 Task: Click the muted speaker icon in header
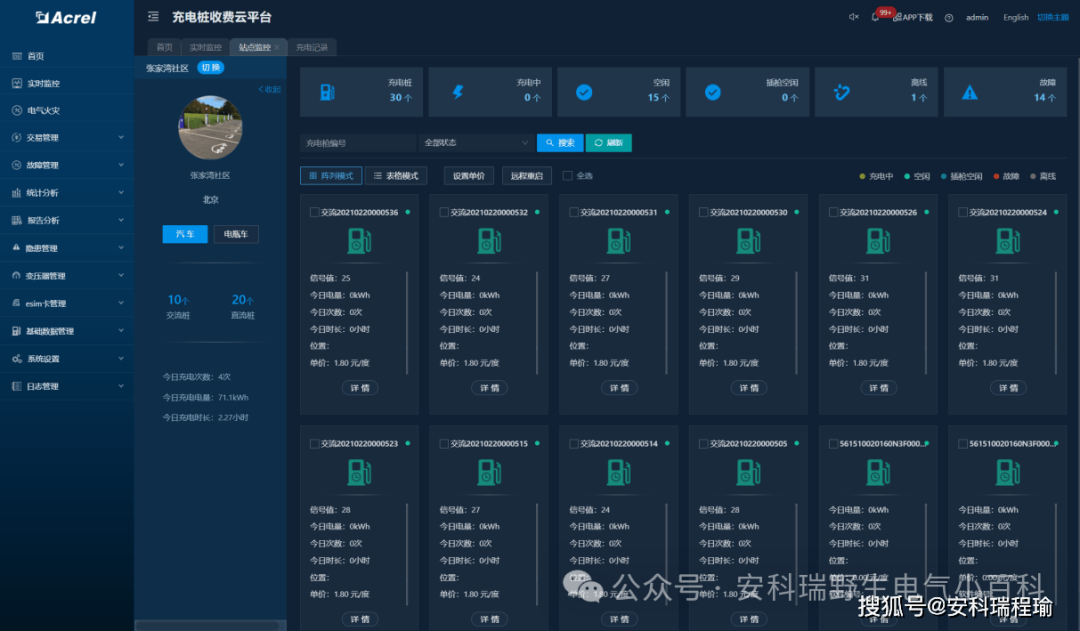(x=853, y=17)
